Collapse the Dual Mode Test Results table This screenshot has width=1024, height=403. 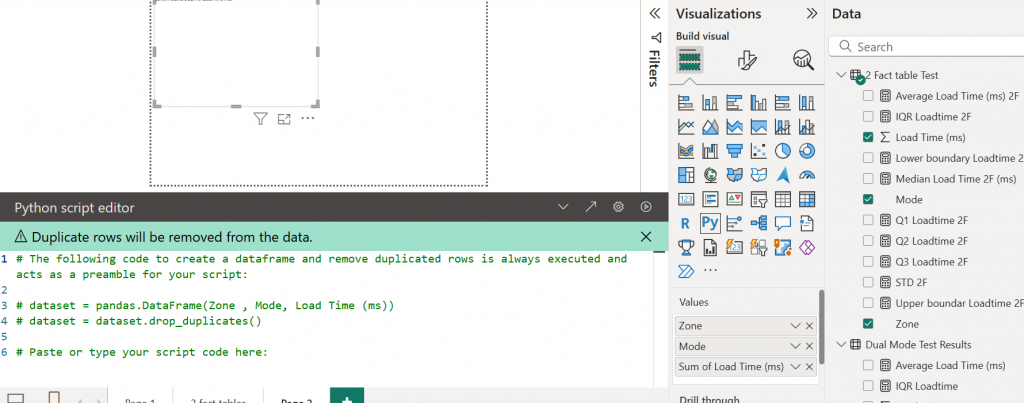pos(839,345)
